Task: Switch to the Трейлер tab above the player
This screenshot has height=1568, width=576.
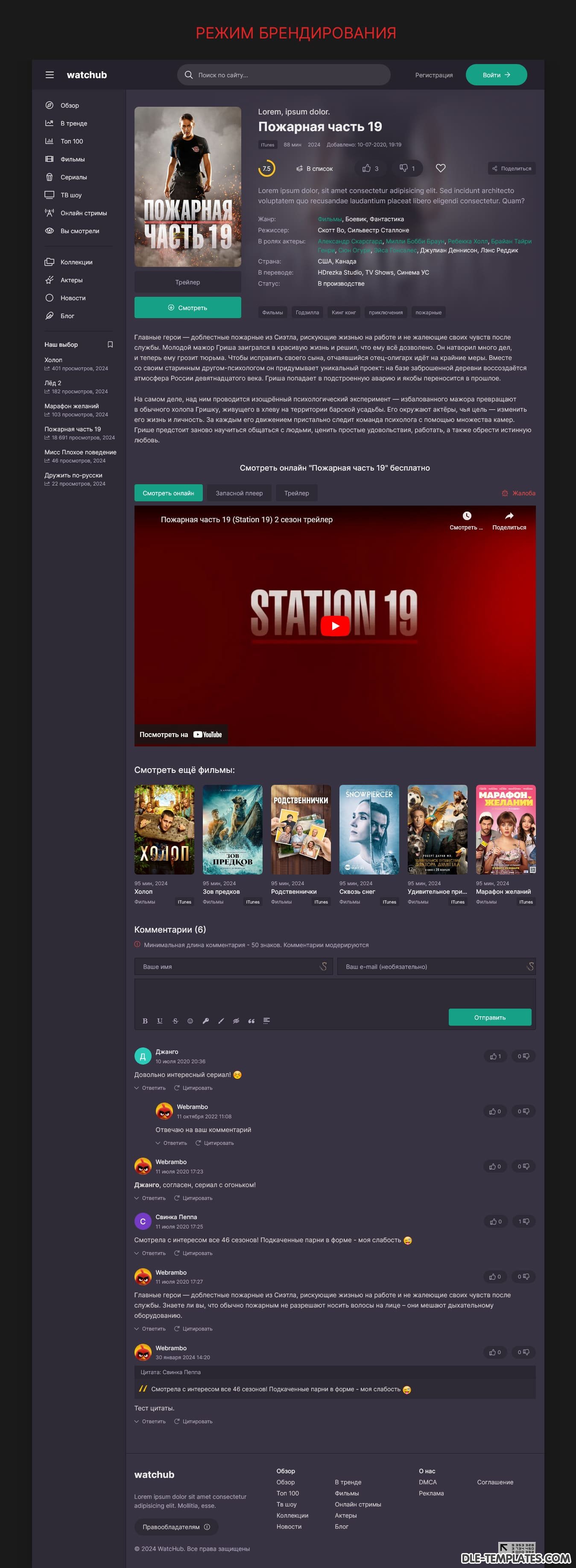Action: (x=296, y=493)
